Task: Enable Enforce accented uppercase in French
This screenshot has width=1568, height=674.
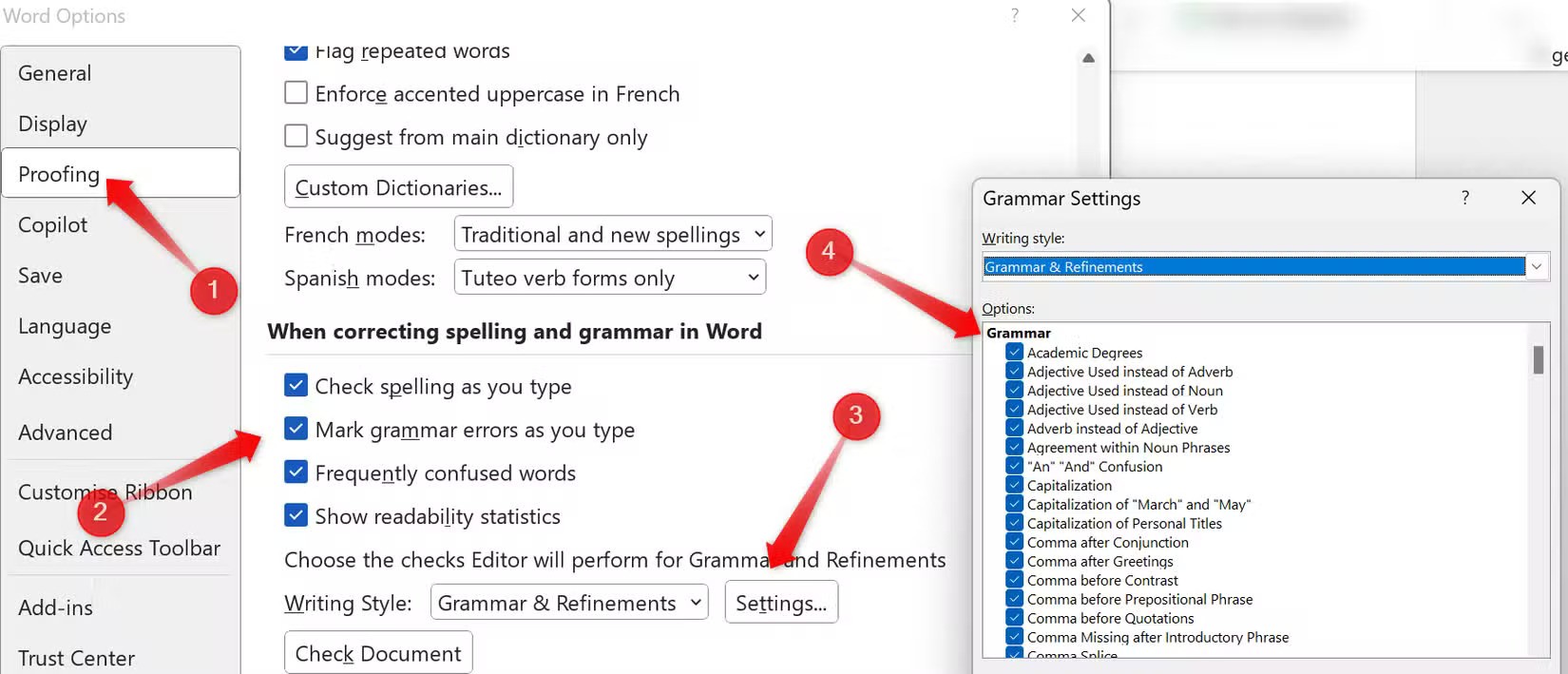Action: pyautogui.click(x=296, y=93)
